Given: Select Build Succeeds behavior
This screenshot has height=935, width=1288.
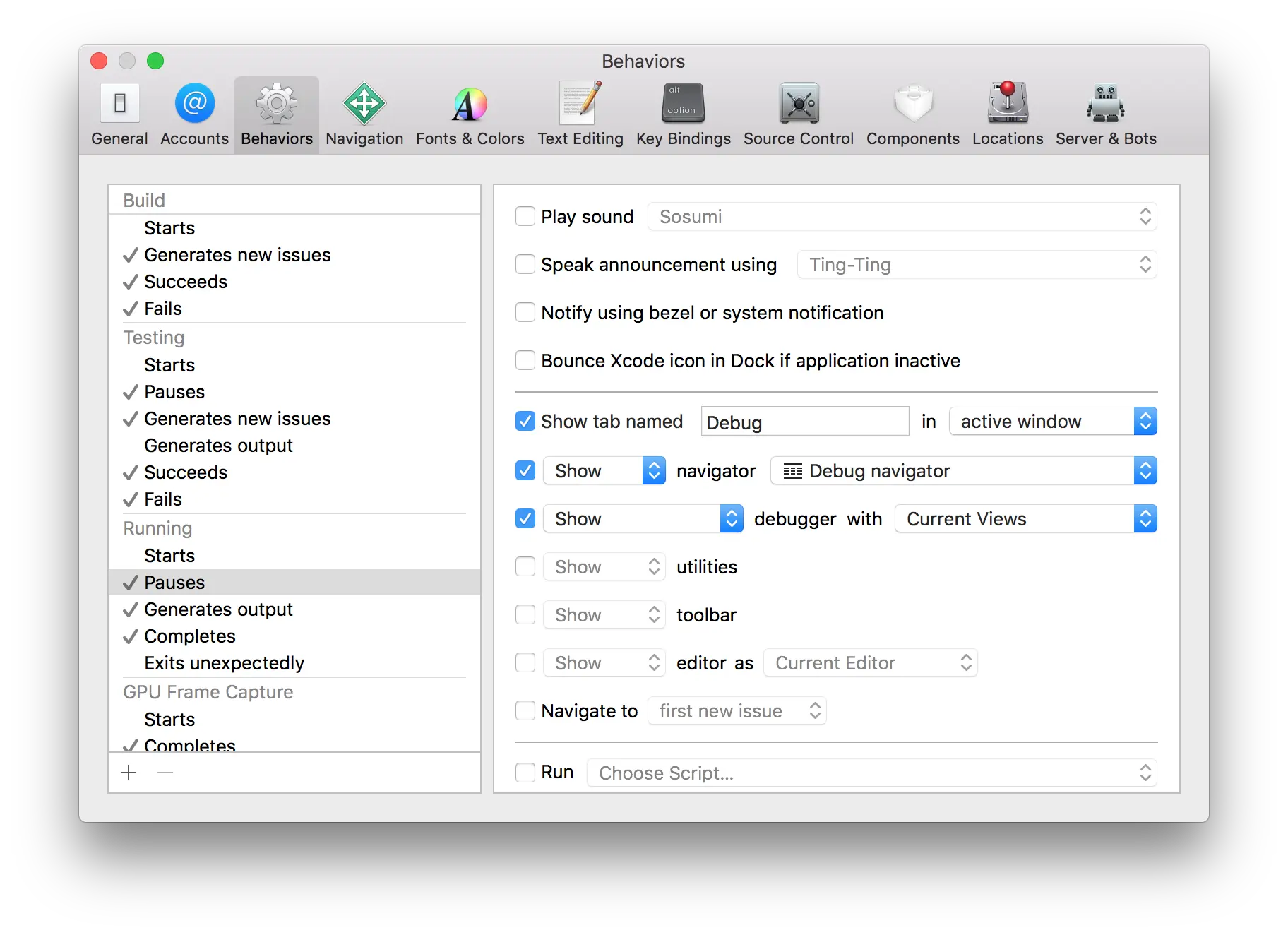Looking at the screenshot, I should point(294,282).
